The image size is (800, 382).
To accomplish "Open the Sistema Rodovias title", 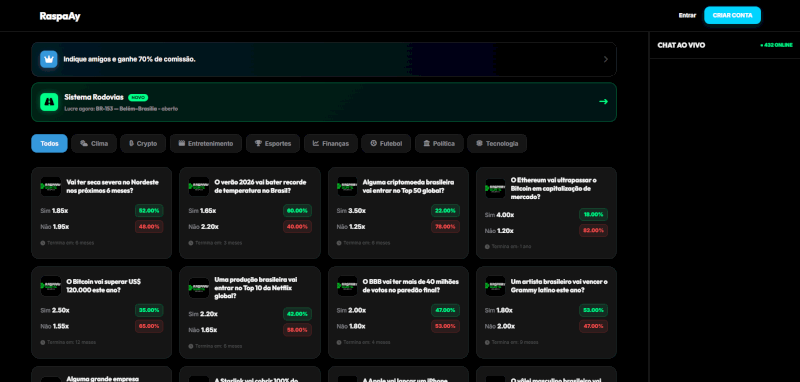I will coord(94,97).
